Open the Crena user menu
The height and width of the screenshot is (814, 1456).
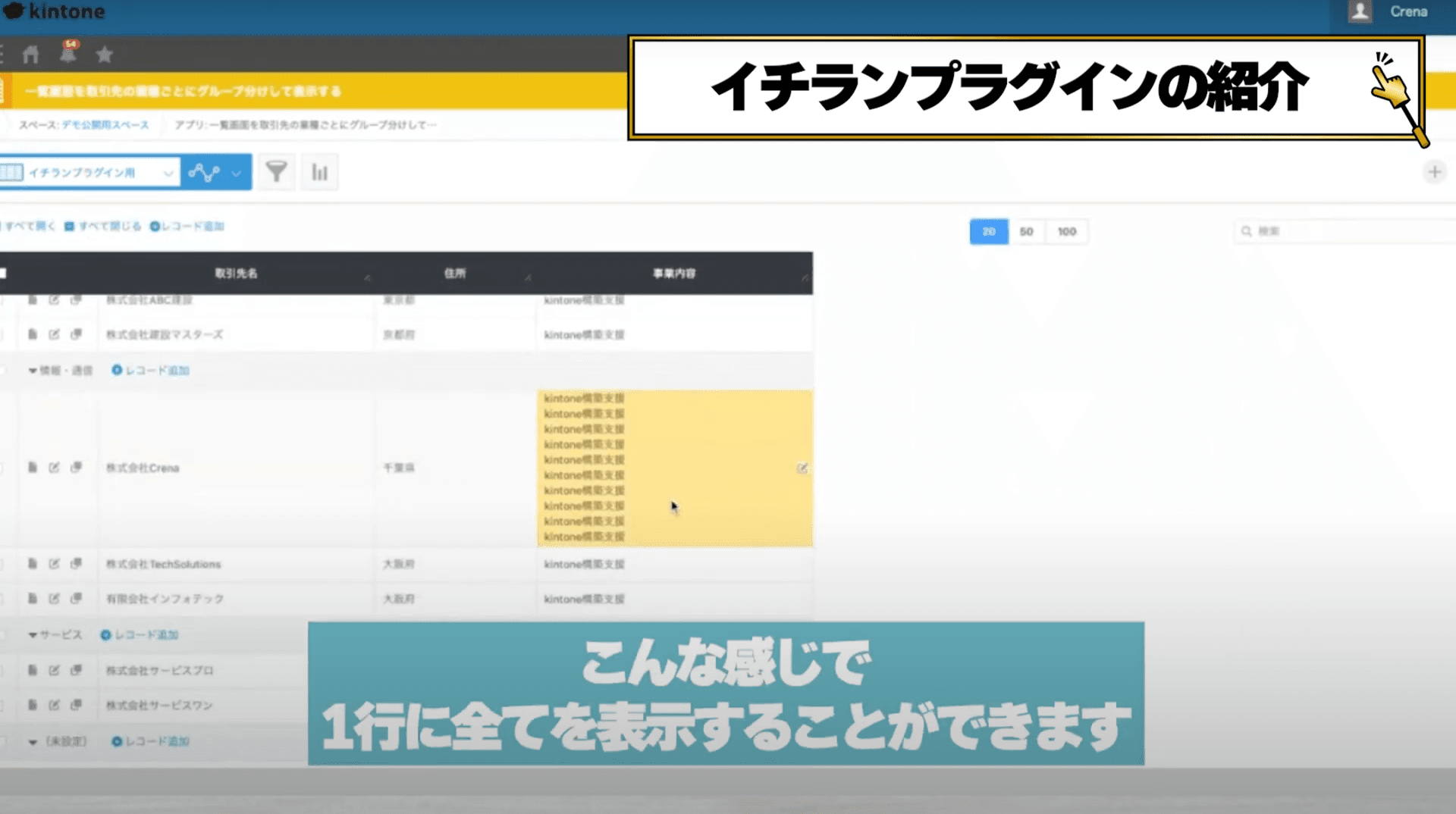(x=1408, y=11)
